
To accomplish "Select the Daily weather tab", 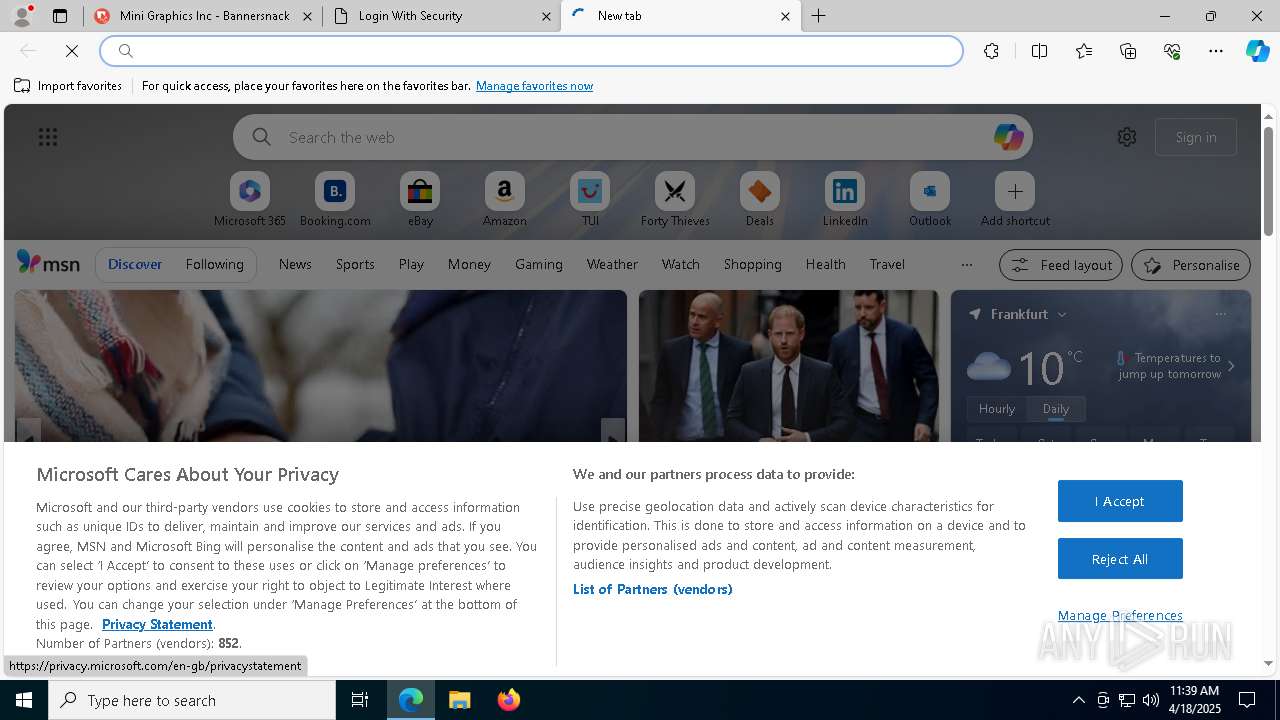I will pyautogui.click(x=1056, y=409).
